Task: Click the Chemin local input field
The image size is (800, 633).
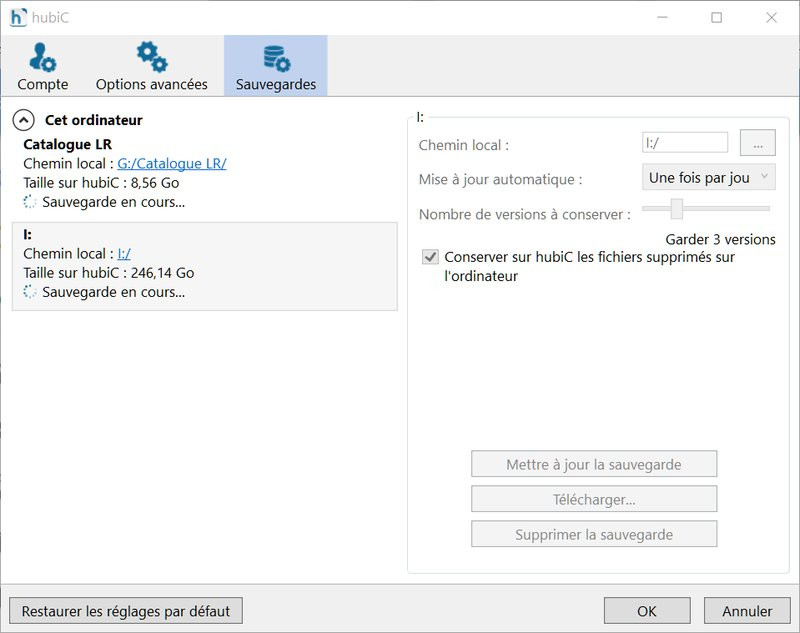Action: [685, 143]
